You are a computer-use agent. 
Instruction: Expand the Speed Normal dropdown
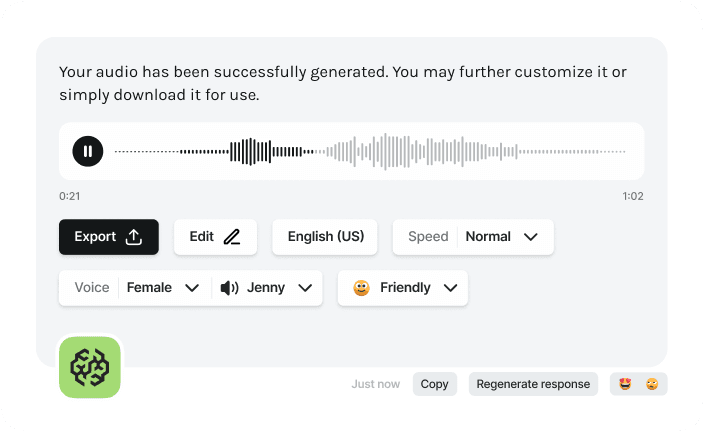(x=531, y=237)
